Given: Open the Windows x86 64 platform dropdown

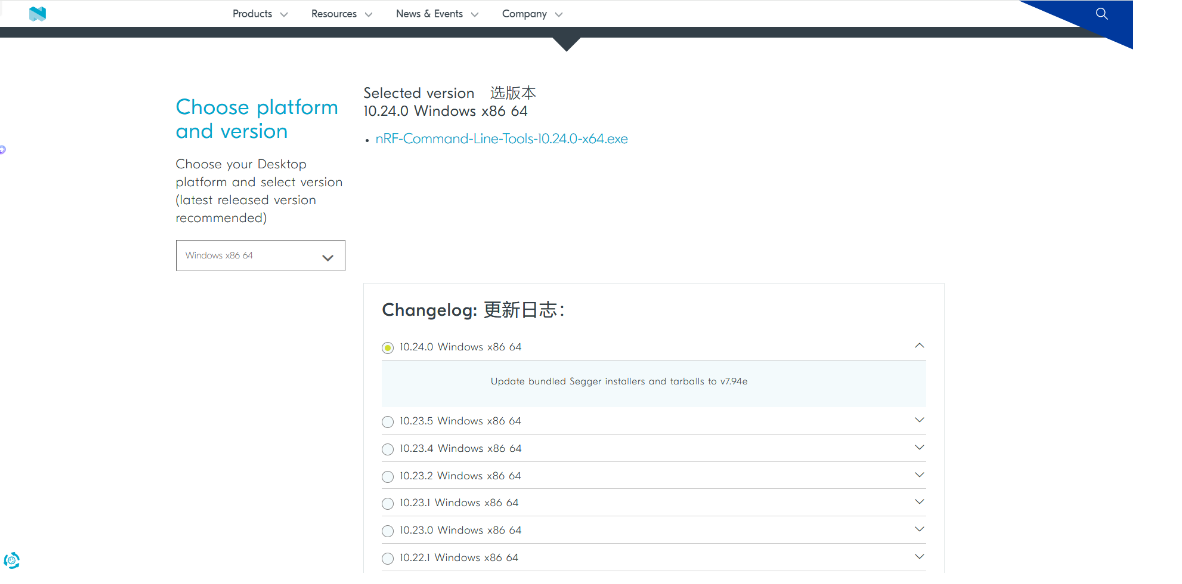Looking at the screenshot, I should [261, 255].
